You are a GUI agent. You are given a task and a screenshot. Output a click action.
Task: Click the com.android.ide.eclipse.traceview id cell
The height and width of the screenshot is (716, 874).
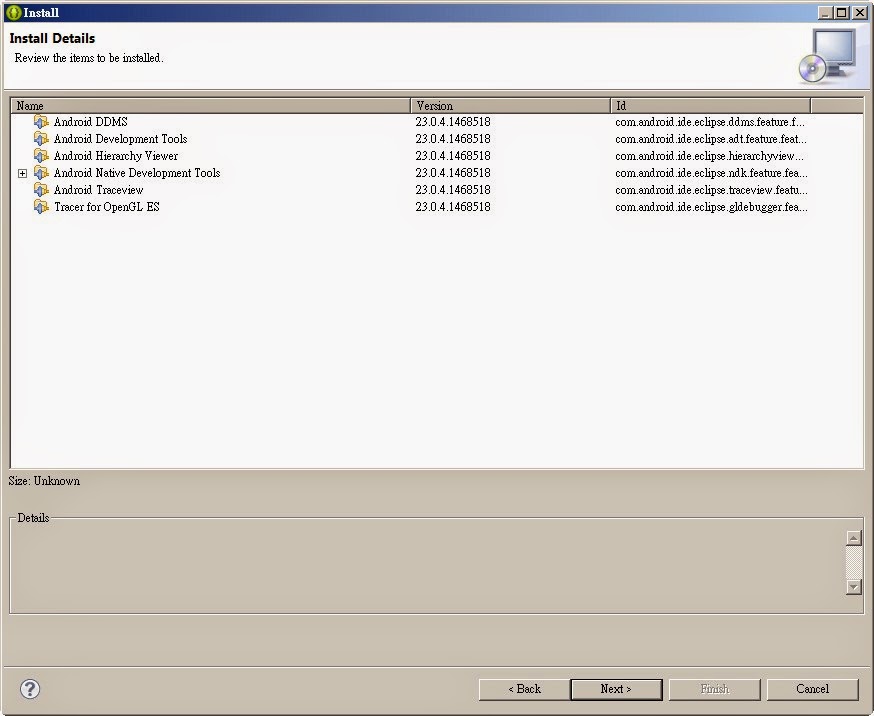[711, 189]
